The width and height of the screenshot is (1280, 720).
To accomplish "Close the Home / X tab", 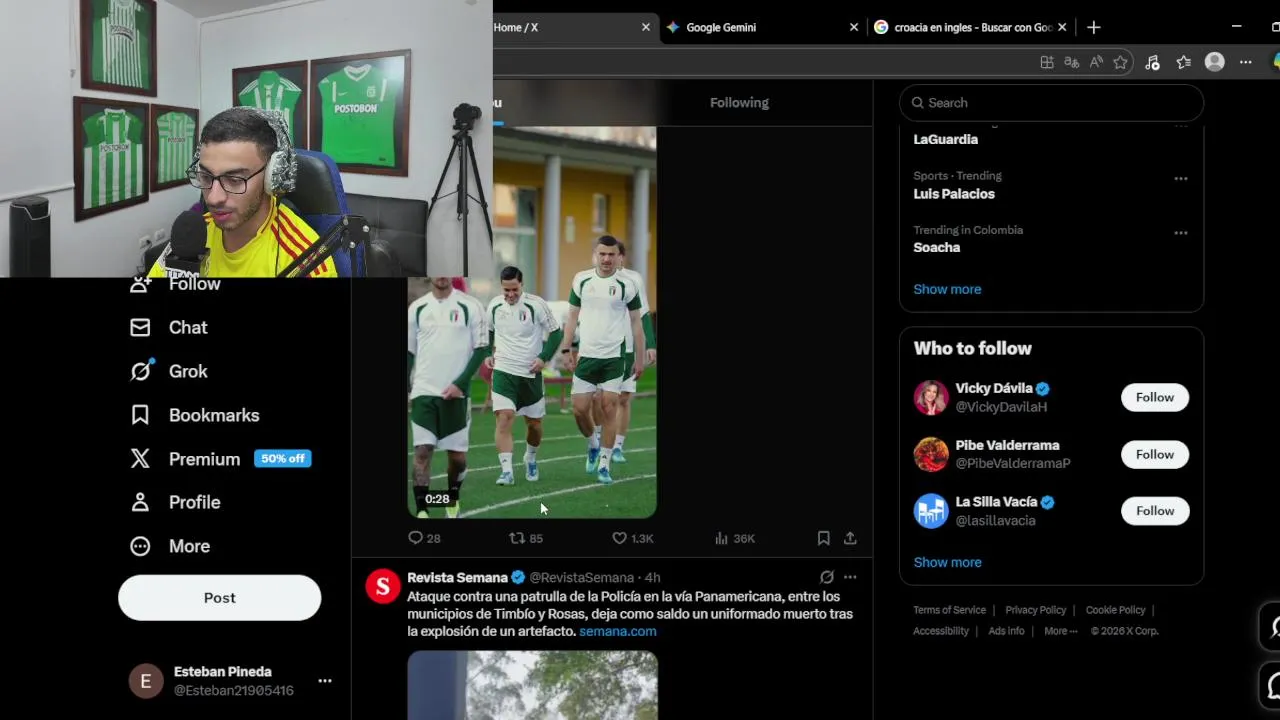I will click(645, 27).
